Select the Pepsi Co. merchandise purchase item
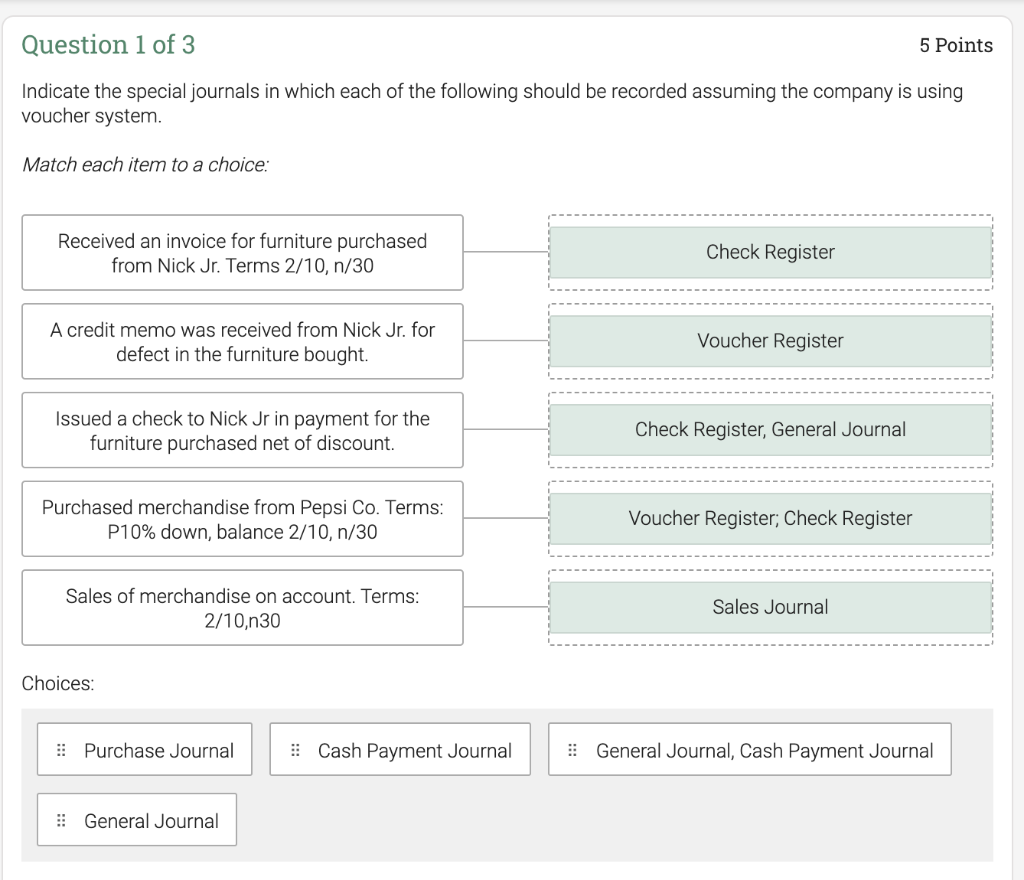Image resolution: width=1024 pixels, height=880 pixels. [x=242, y=519]
